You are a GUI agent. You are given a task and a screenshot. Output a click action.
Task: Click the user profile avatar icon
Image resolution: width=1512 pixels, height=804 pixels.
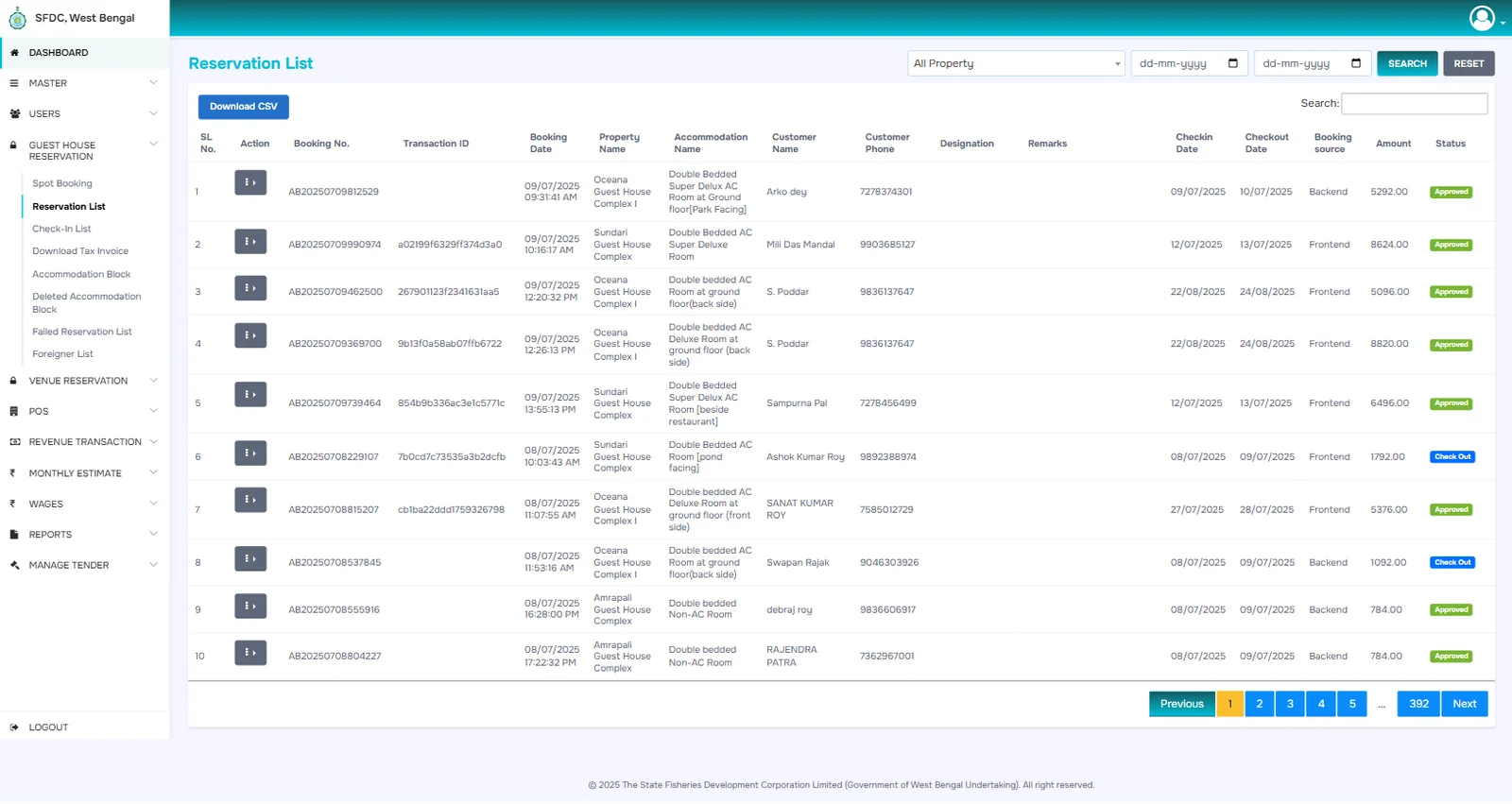[x=1482, y=18]
